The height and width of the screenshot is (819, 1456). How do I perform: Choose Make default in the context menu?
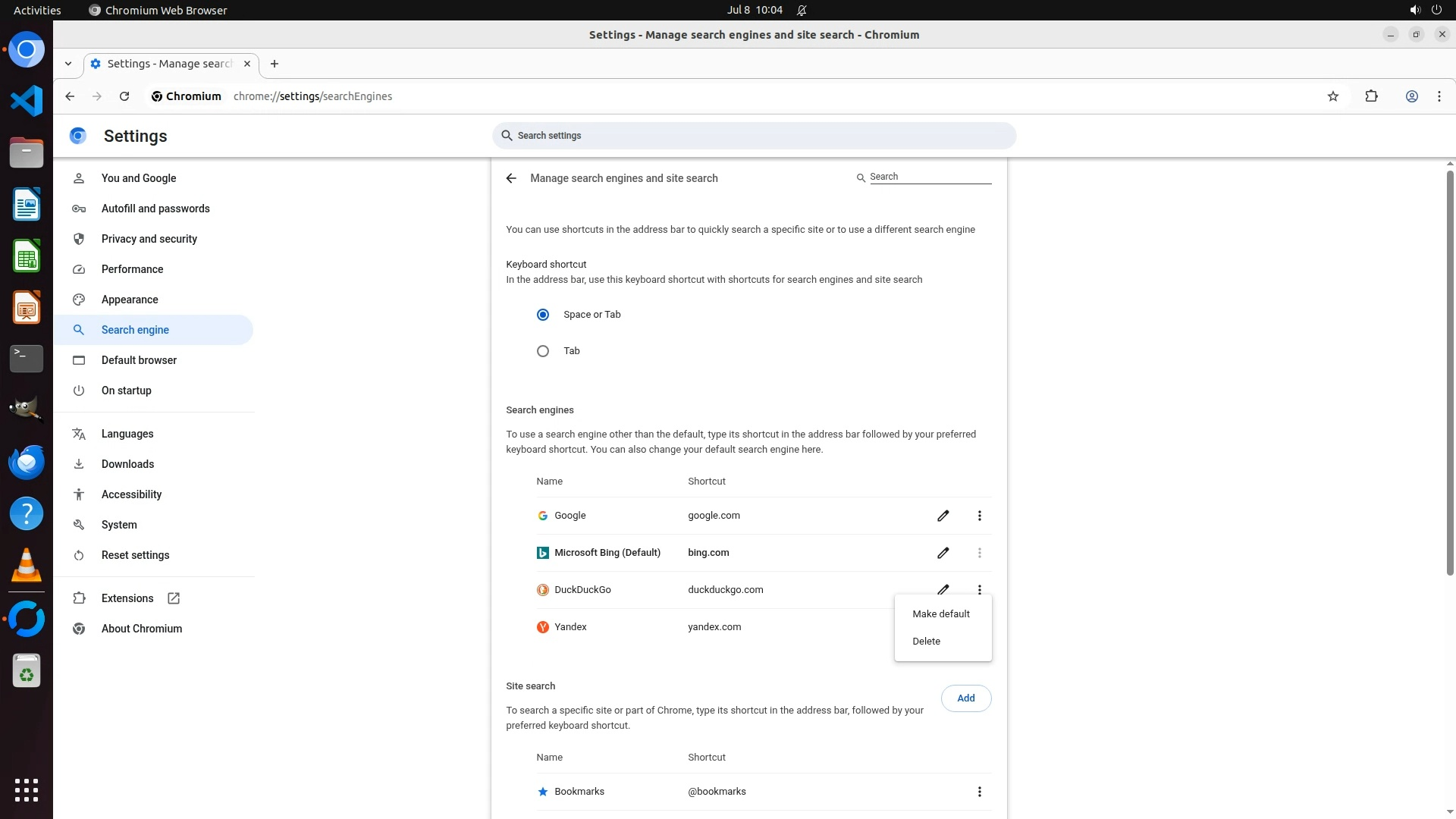pyautogui.click(x=941, y=614)
